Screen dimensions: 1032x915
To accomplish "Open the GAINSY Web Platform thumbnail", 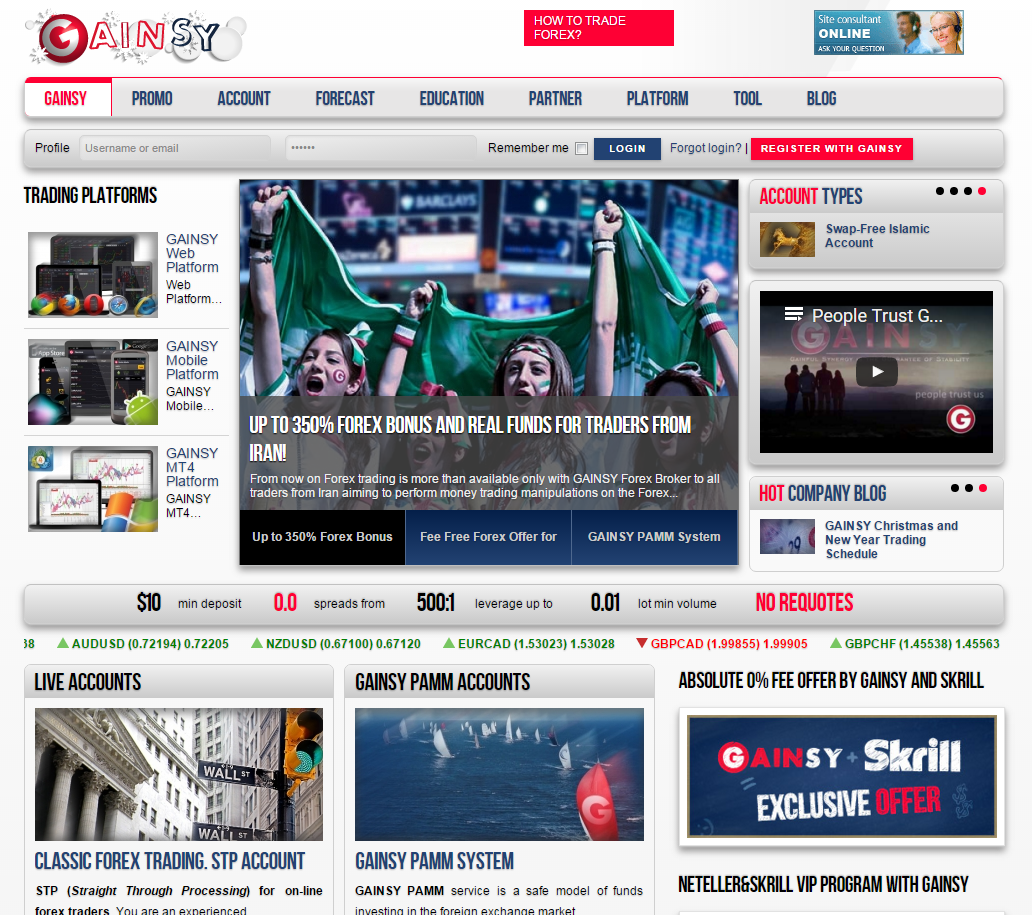I will pyautogui.click(x=93, y=274).
